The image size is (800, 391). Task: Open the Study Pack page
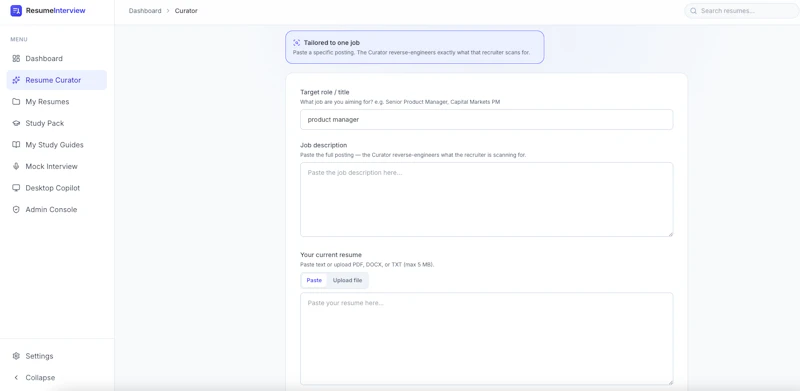pos(57,123)
